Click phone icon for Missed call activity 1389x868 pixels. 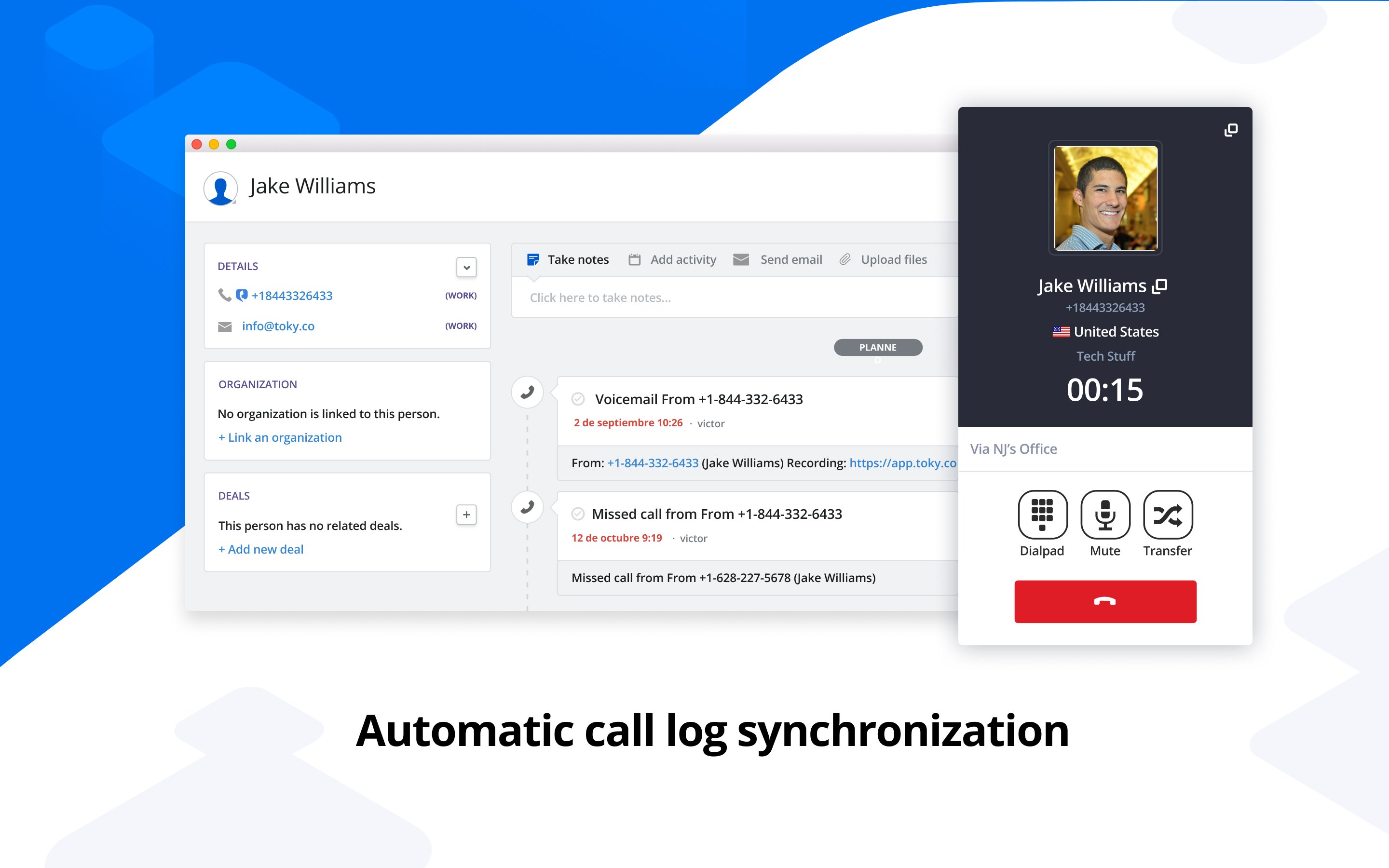coord(527,507)
